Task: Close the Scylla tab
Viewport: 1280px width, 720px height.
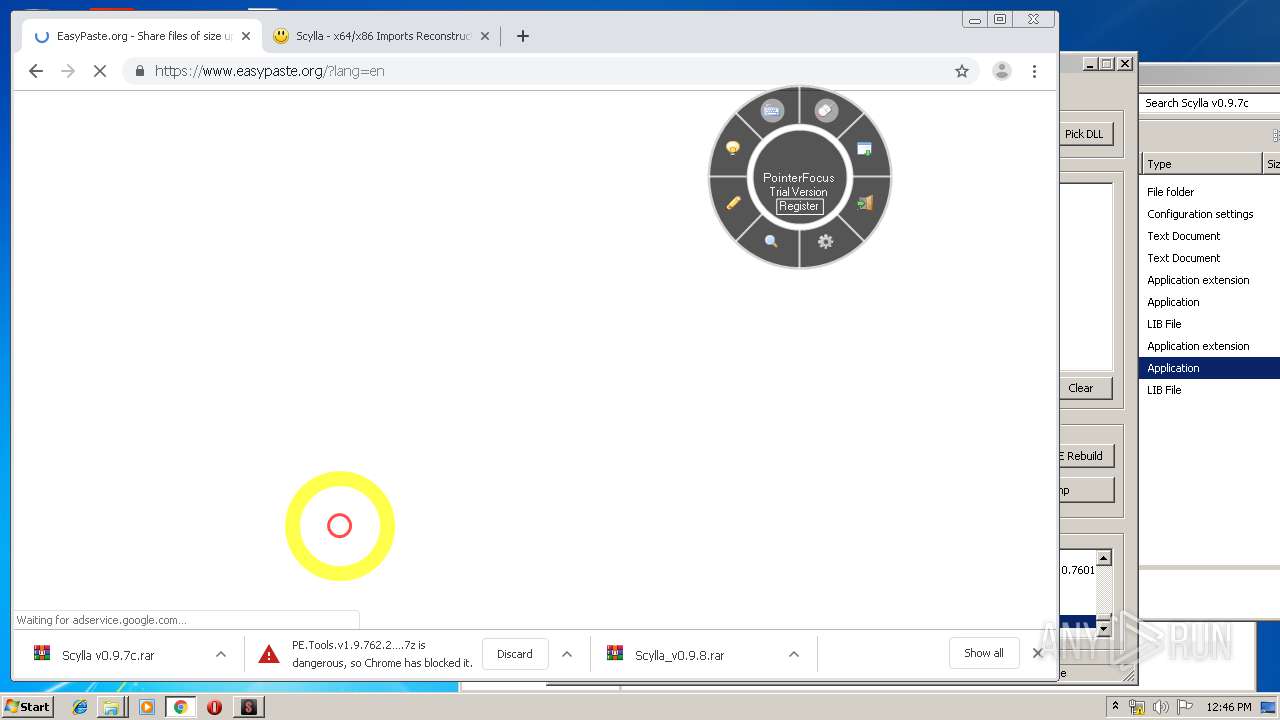Action: pos(485,36)
